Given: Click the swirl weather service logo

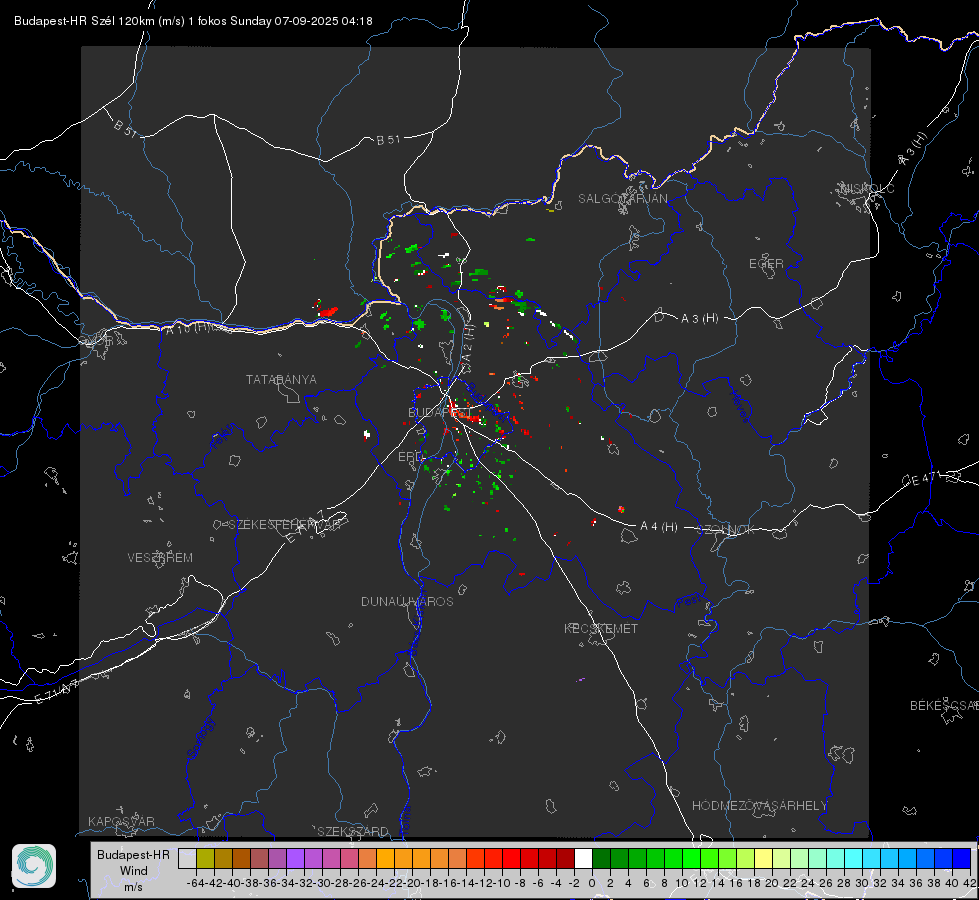Looking at the screenshot, I should pos(34,866).
